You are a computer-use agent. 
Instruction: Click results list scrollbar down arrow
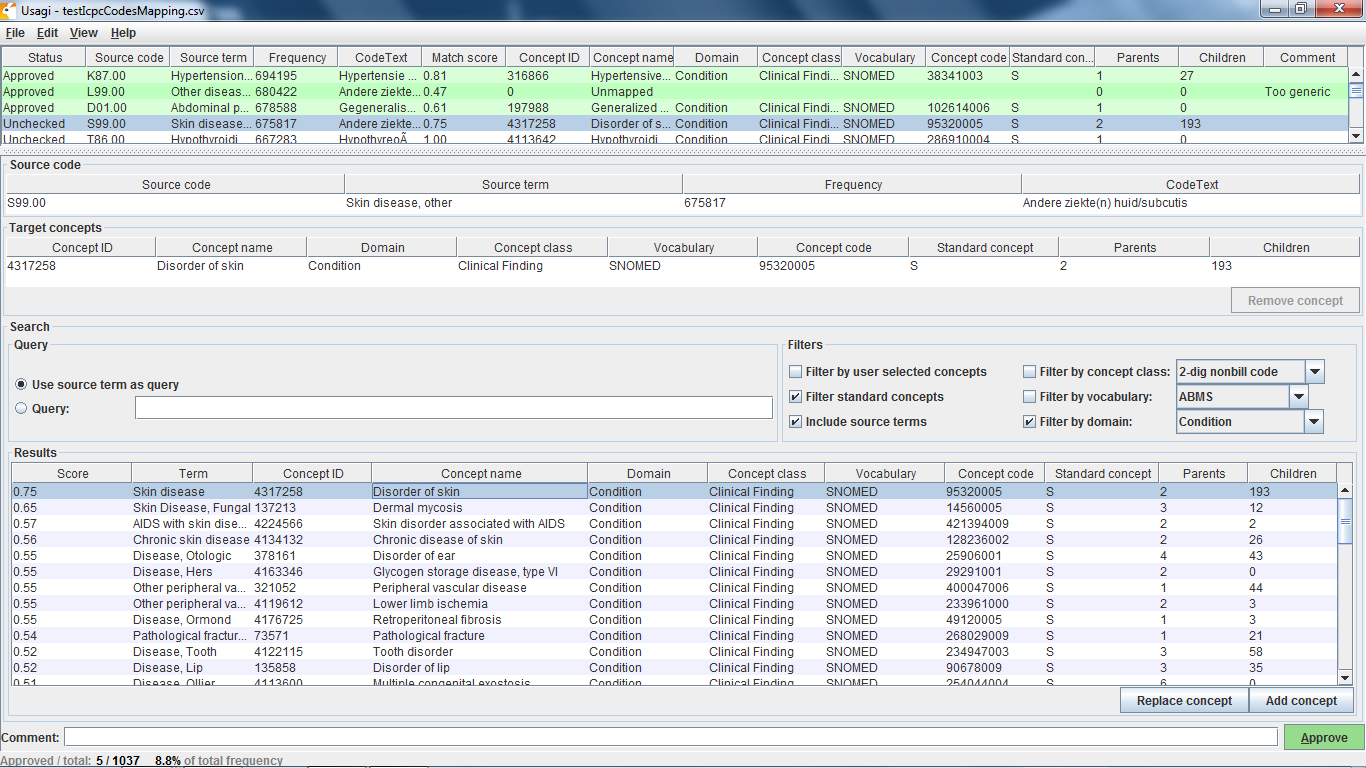tap(1345, 679)
